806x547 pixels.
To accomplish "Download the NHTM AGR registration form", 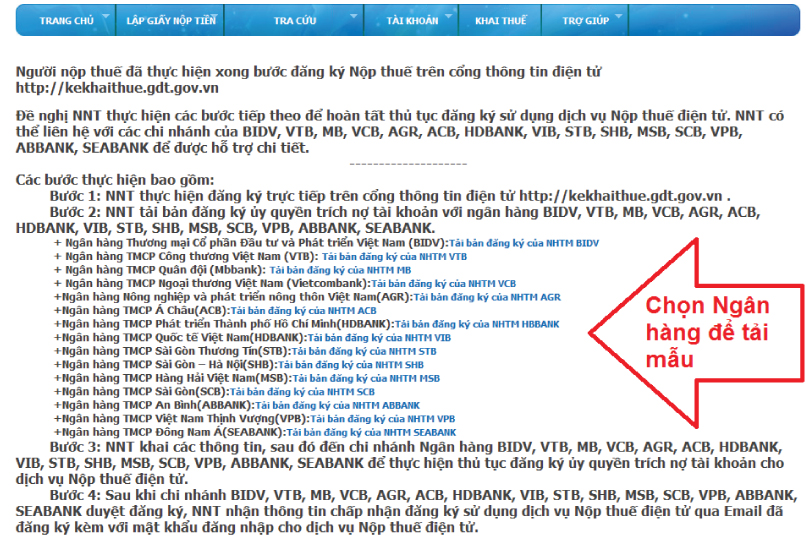I will 487,297.
